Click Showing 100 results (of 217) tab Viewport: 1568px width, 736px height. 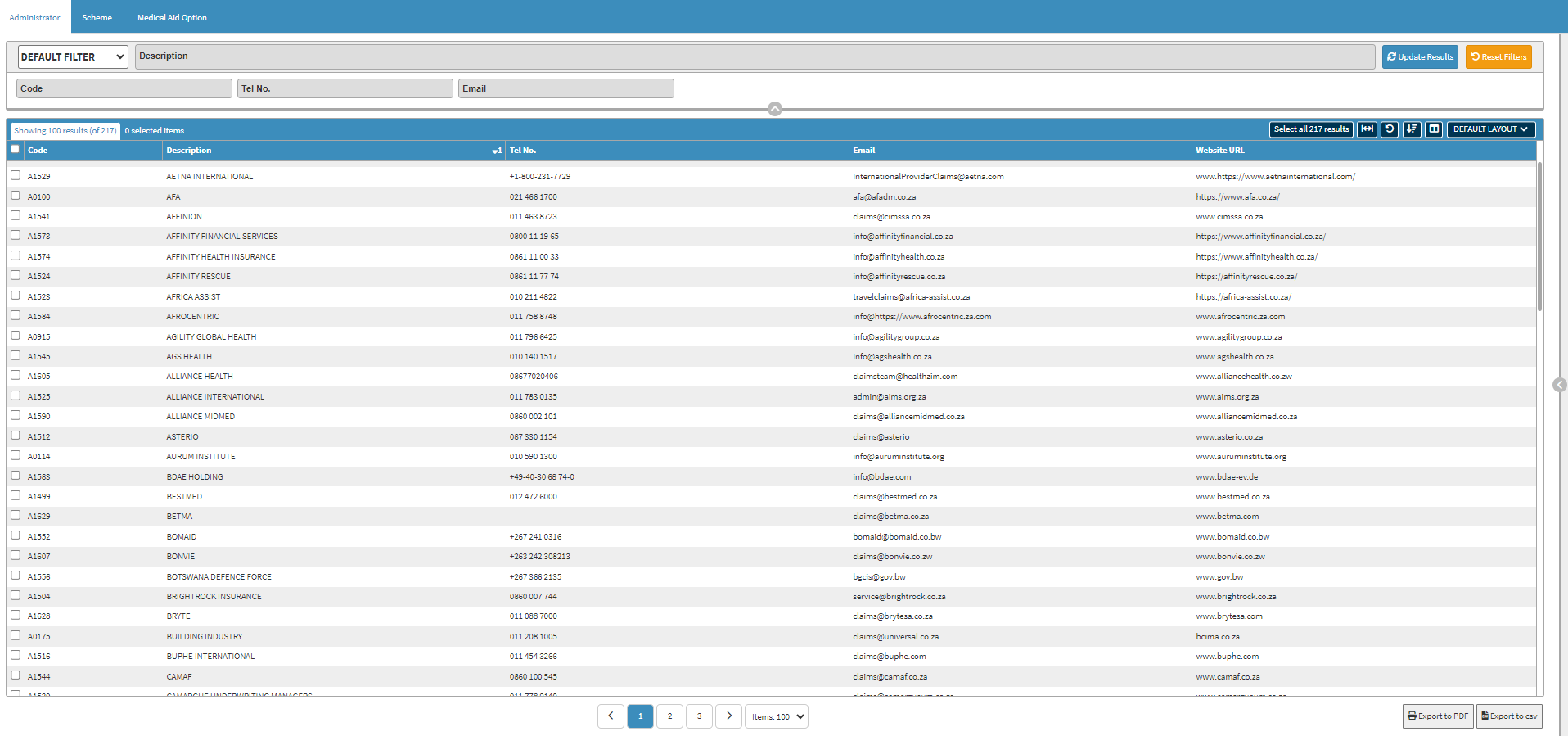click(x=65, y=131)
